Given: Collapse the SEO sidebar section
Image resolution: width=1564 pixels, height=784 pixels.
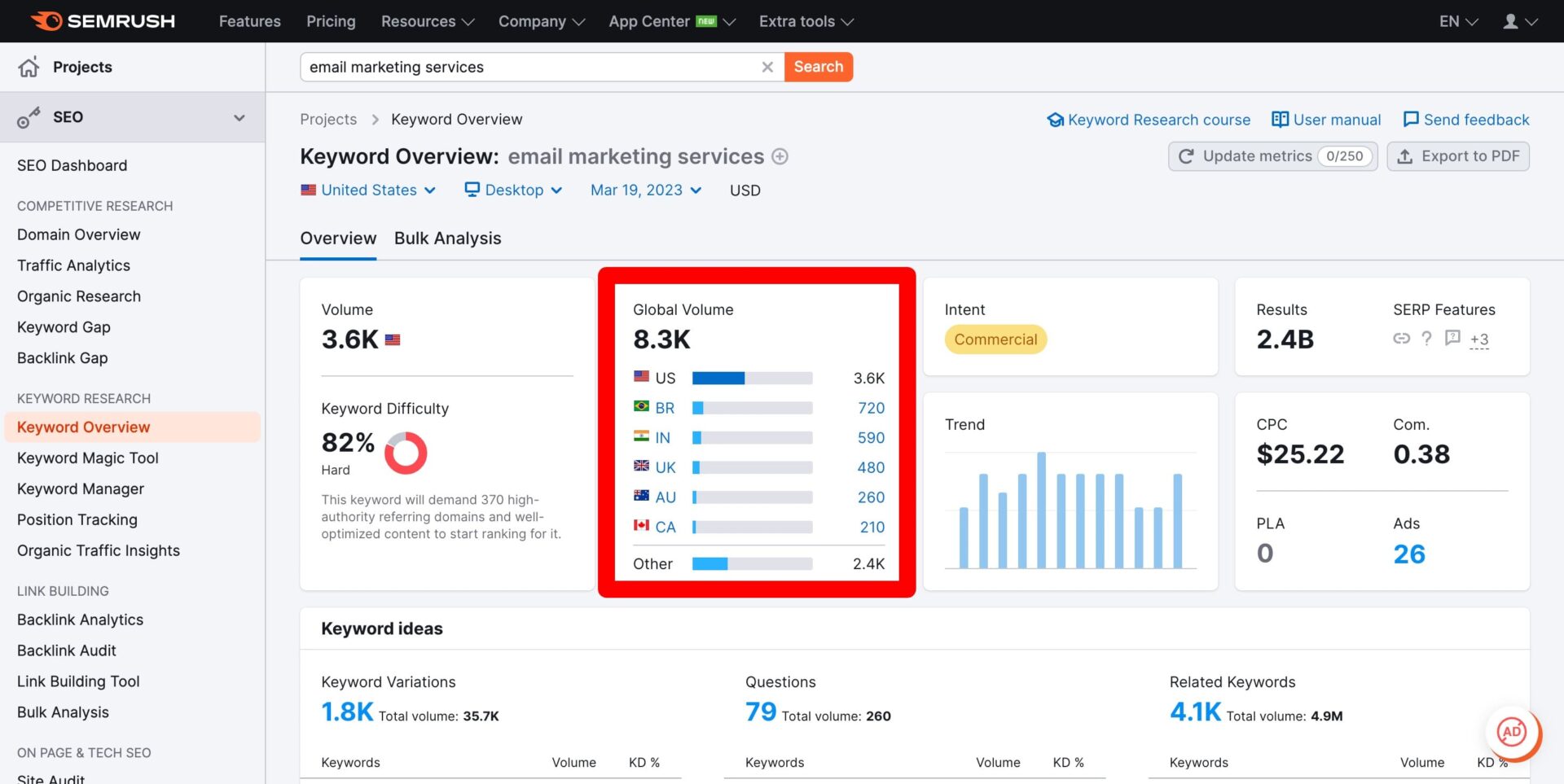Looking at the screenshot, I should pos(239,117).
